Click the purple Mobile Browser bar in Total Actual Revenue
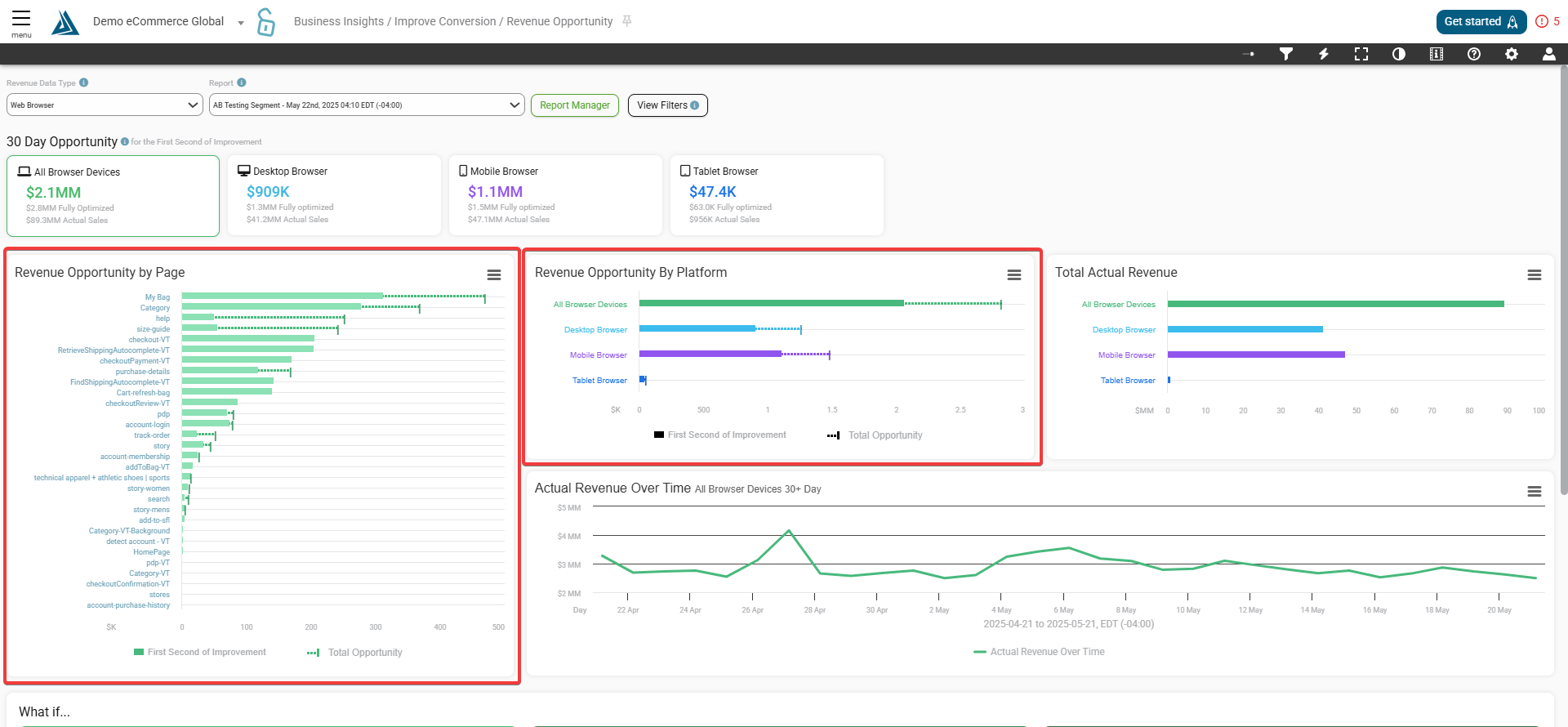Image resolution: width=1568 pixels, height=727 pixels. click(1256, 355)
